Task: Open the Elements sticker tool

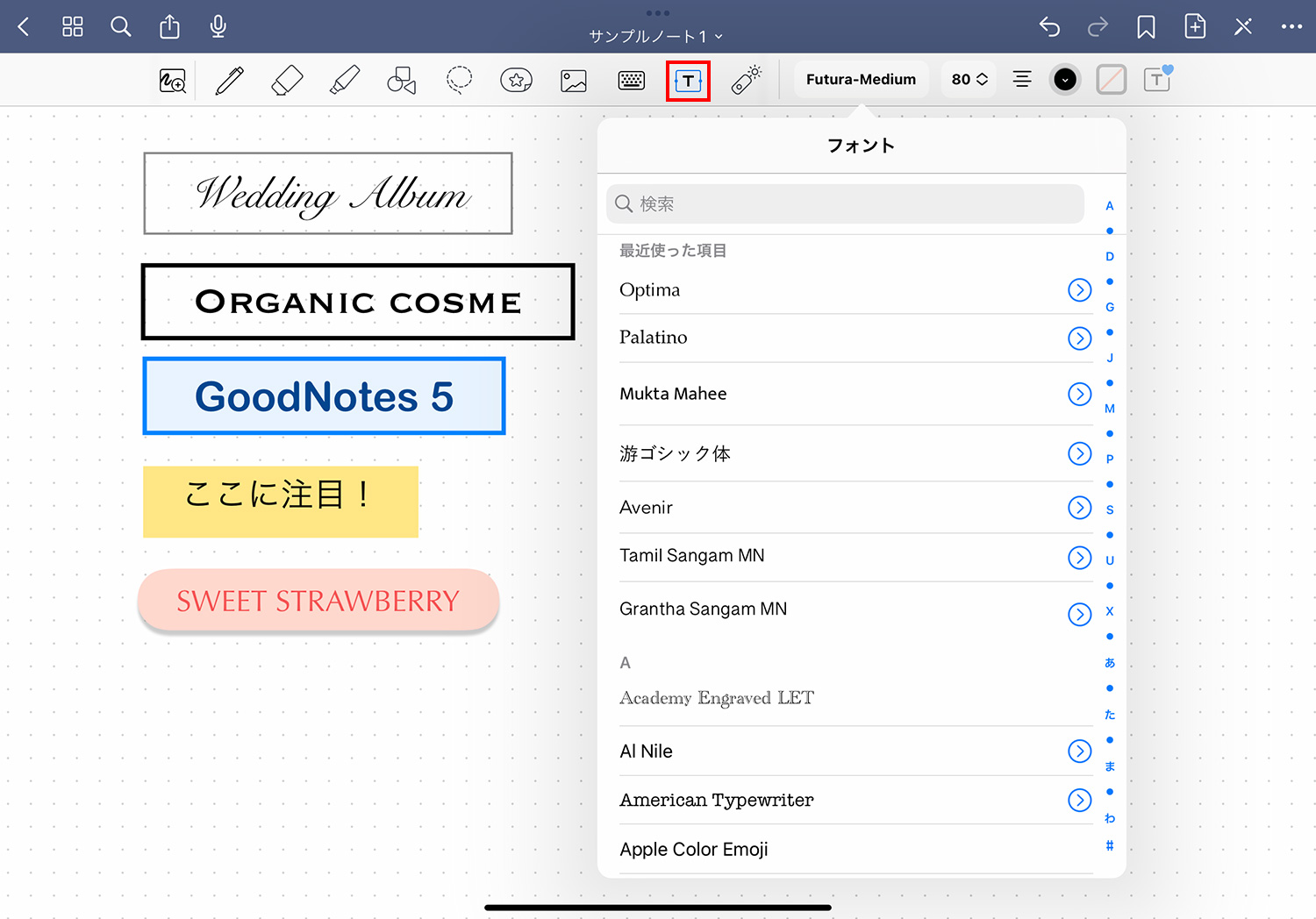Action: pos(517,81)
